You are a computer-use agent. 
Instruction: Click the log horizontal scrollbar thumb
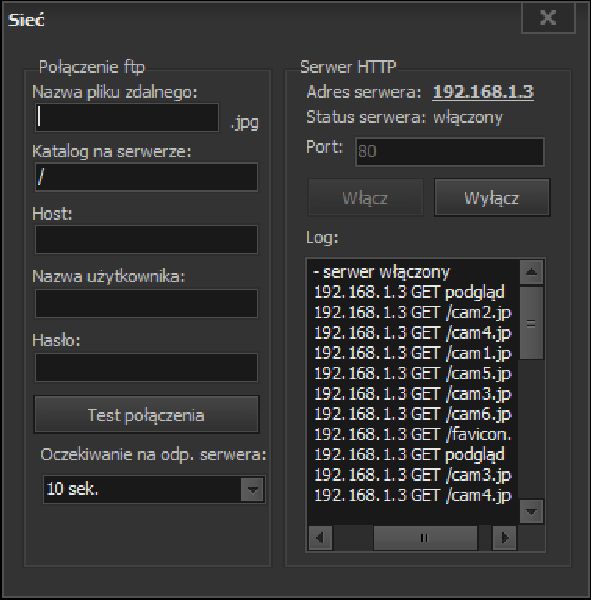click(x=425, y=538)
